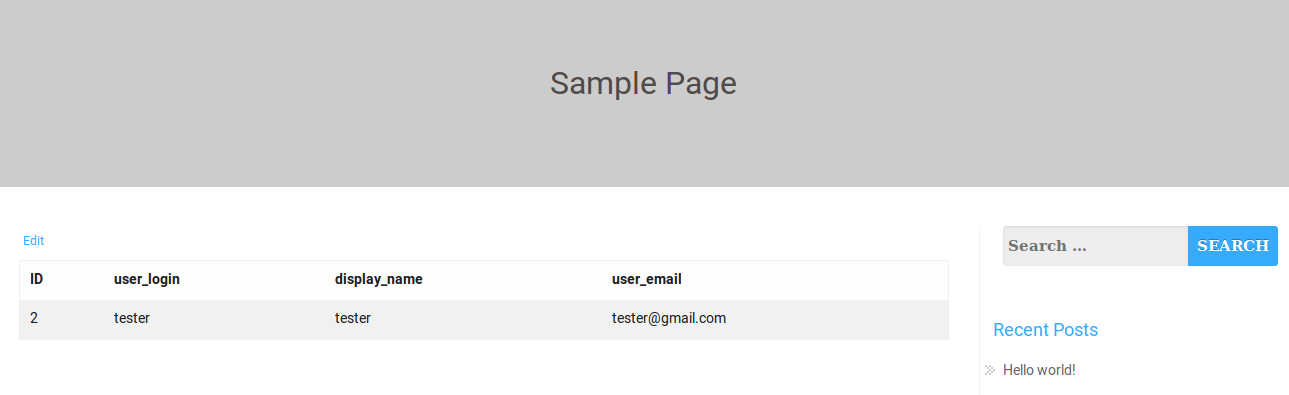Click the ID column header
1289x395 pixels.
[x=36, y=279]
